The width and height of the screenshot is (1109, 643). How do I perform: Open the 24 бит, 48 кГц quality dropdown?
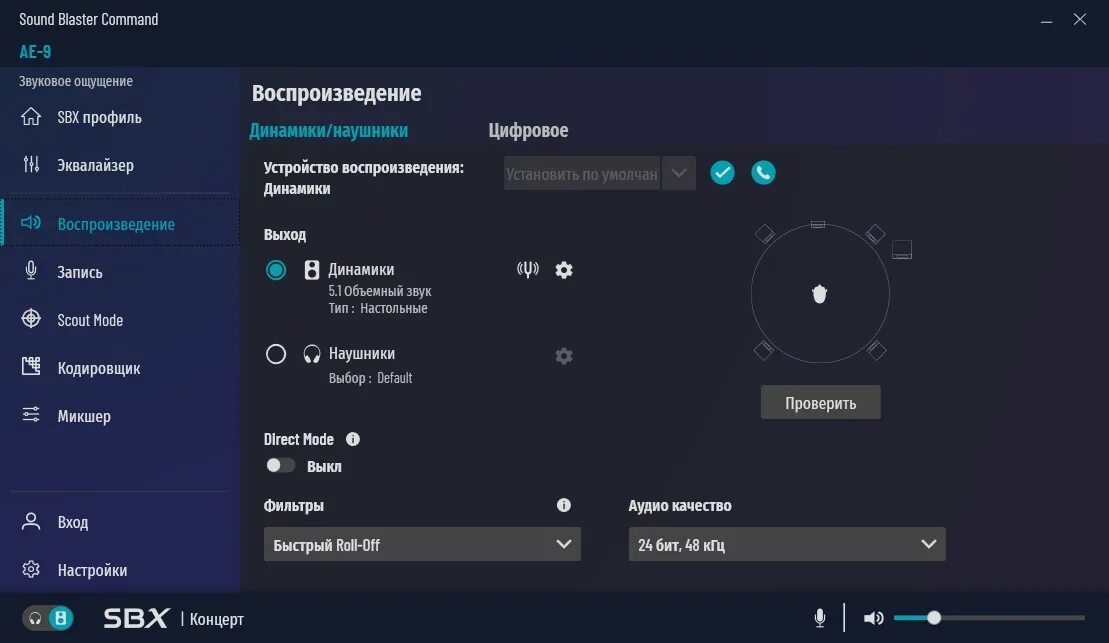[787, 544]
